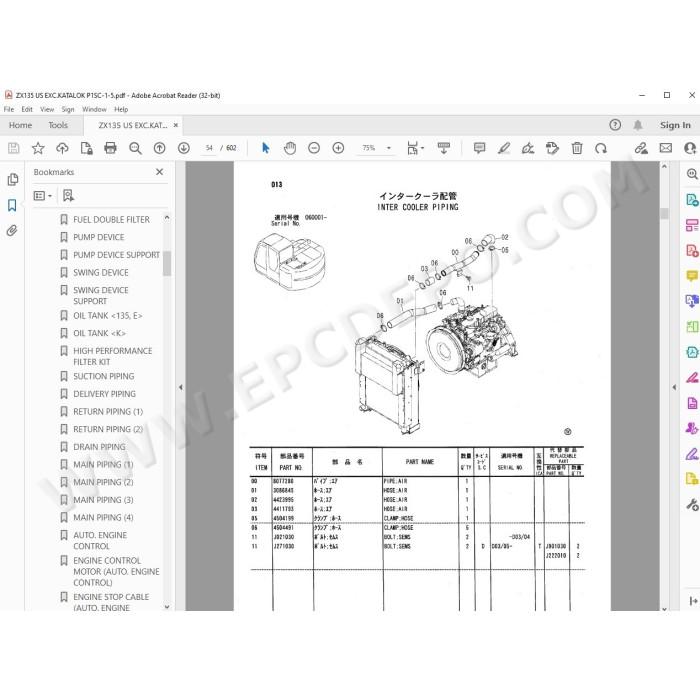Open the zoom level dropdown arrow
Viewport: 700px width, 700px height.
388,148
